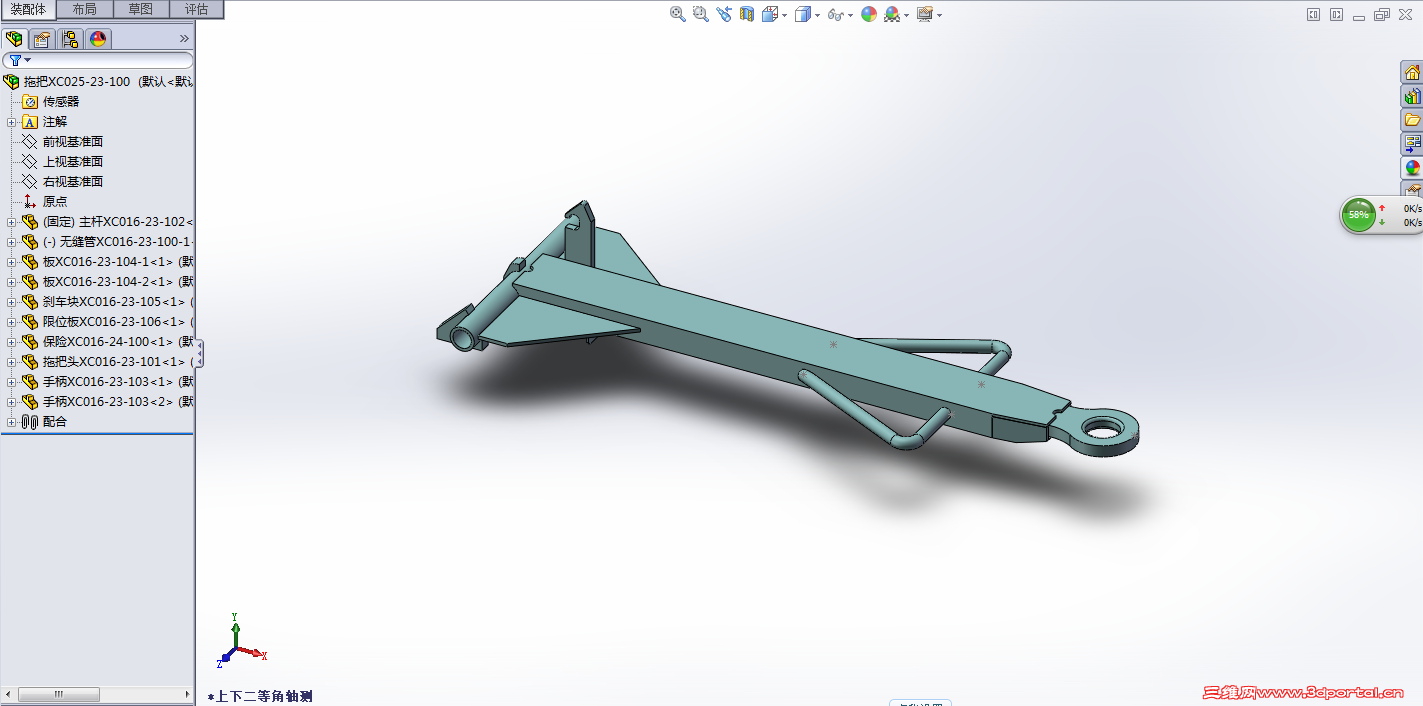
Task: Click the Zoom to Fit magnifier icon
Action: coord(677,14)
